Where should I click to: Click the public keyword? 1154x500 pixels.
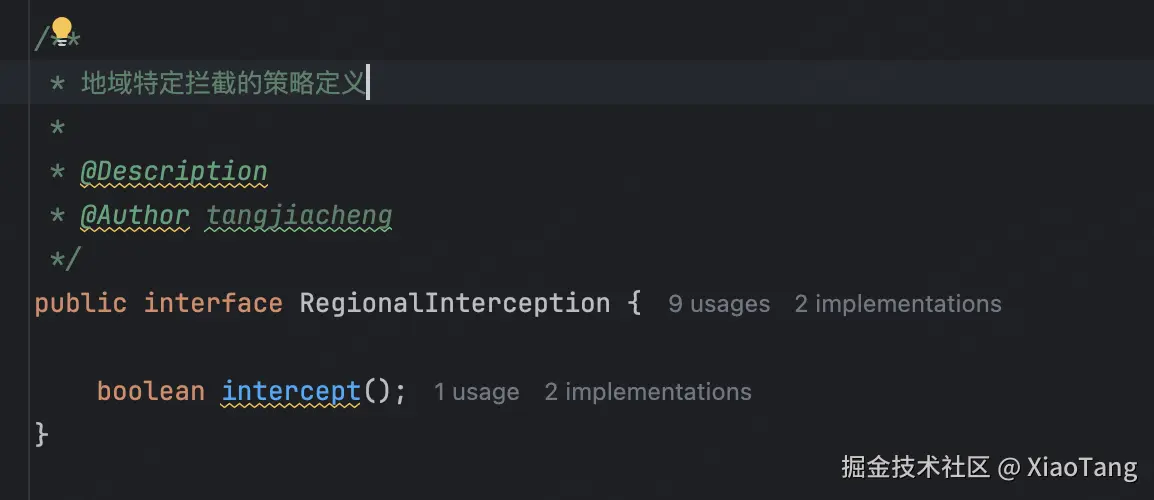pyautogui.click(x=80, y=303)
